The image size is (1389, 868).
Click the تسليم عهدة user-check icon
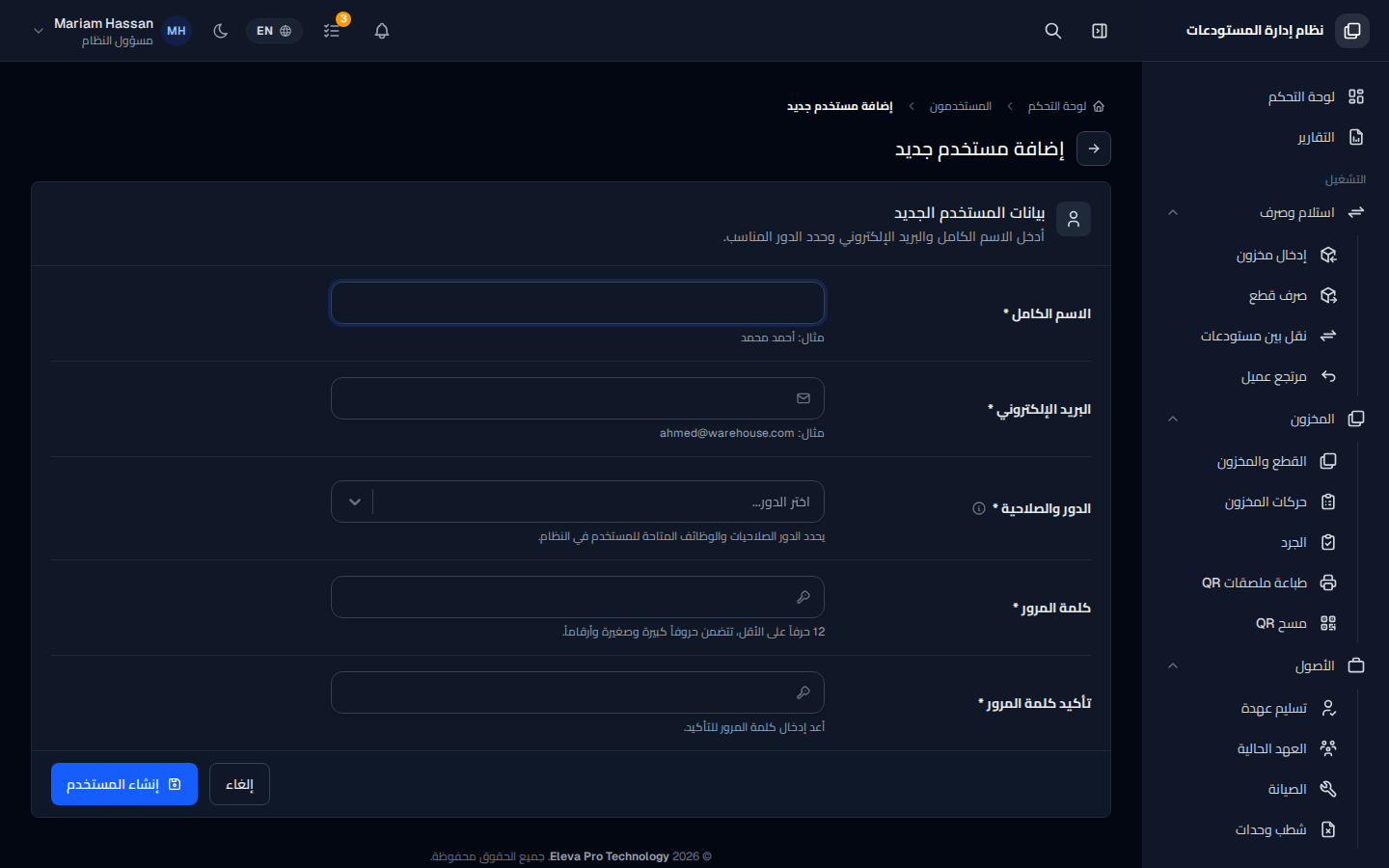pos(1328,708)
